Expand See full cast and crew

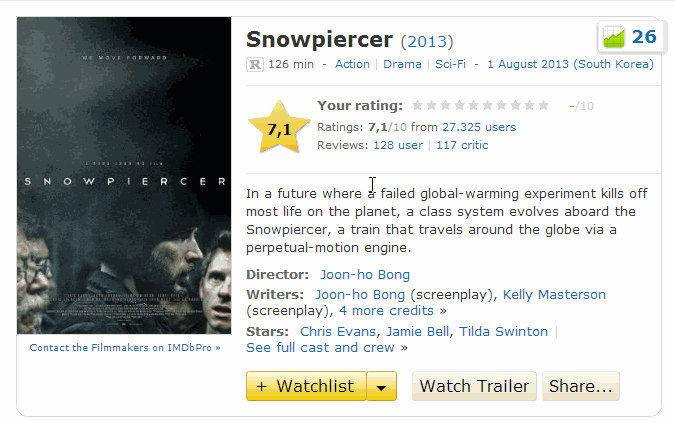[x=327, y=347]
